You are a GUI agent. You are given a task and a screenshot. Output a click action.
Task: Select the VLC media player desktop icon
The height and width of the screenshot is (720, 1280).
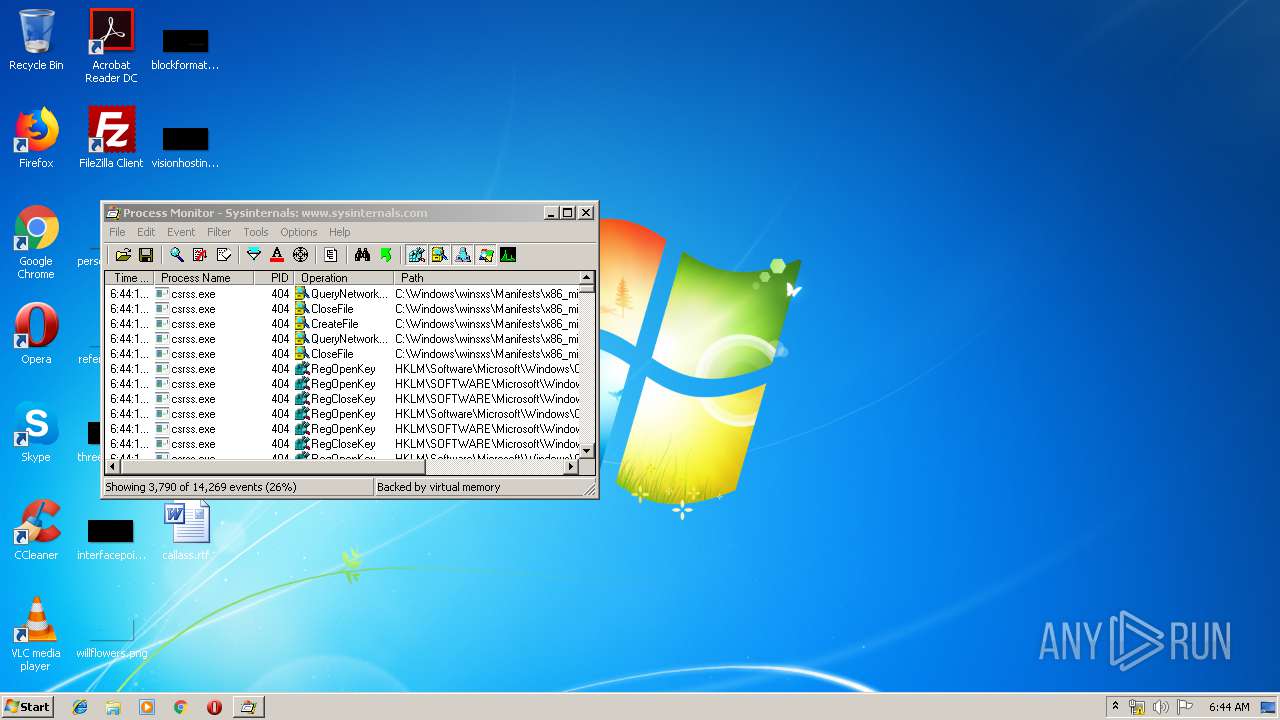36,635
